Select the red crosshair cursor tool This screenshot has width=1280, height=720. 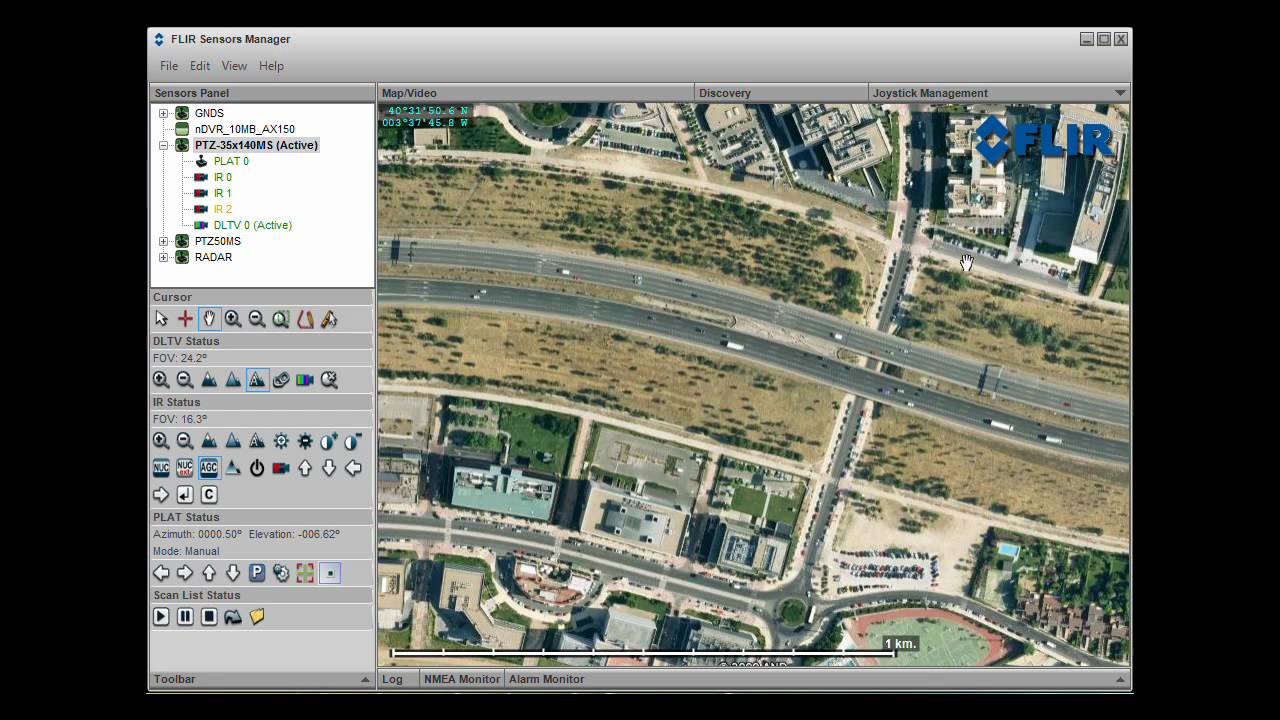pos(185,319)
